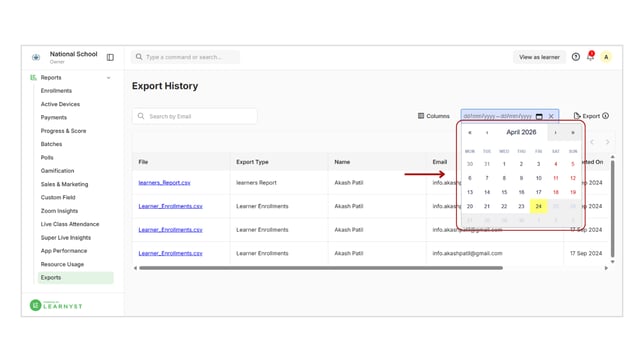The width and height of the screenshot is (644, 362).
Task: Toggle the sidebar collapse icon
Action: pos(110,57)
